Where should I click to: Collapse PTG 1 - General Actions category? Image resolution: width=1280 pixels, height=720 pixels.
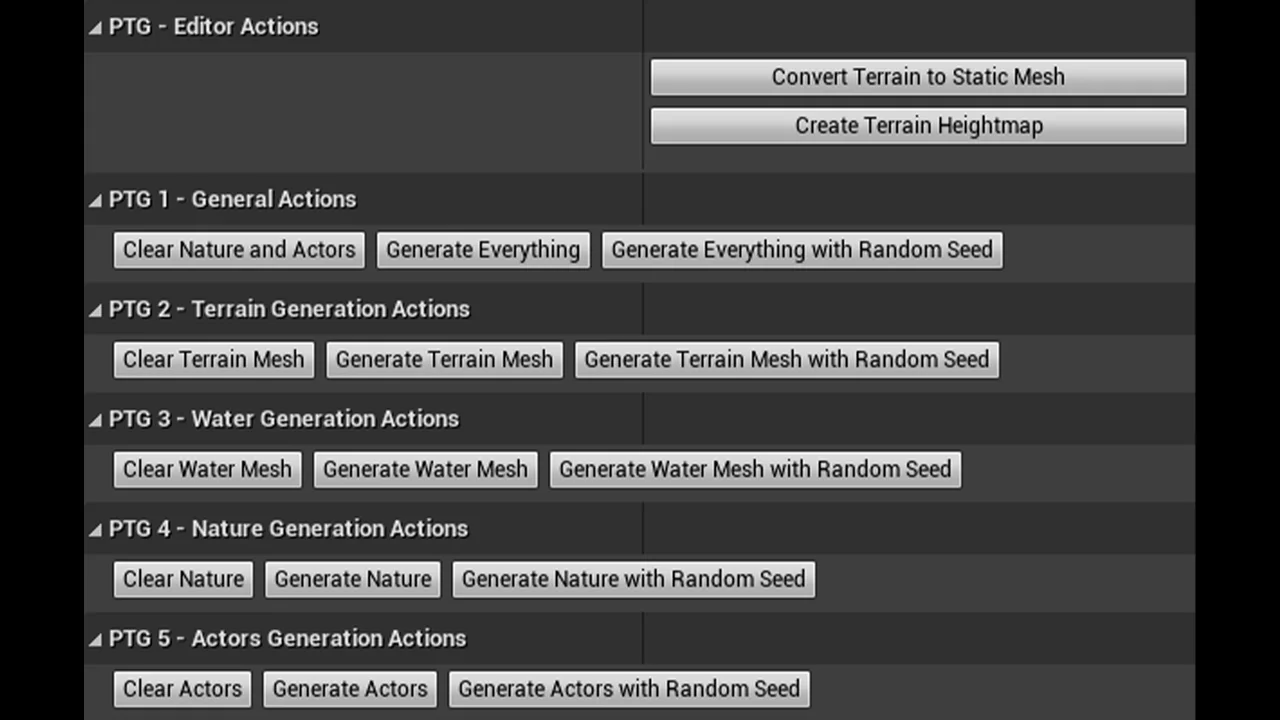95,201
